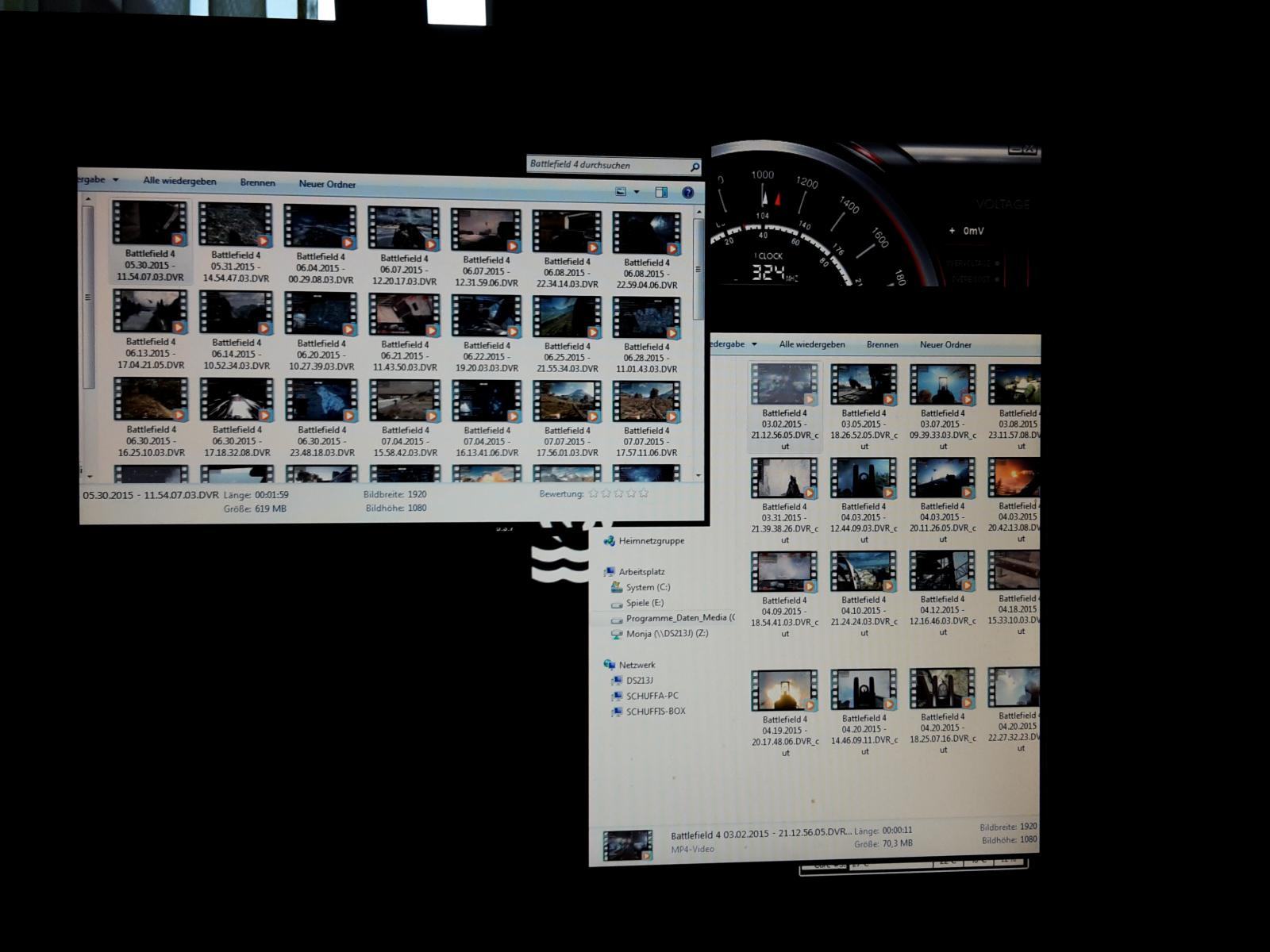
Task: Select video 07.07.2015 - 17.56.01.03.DVR
Action: 567,420
